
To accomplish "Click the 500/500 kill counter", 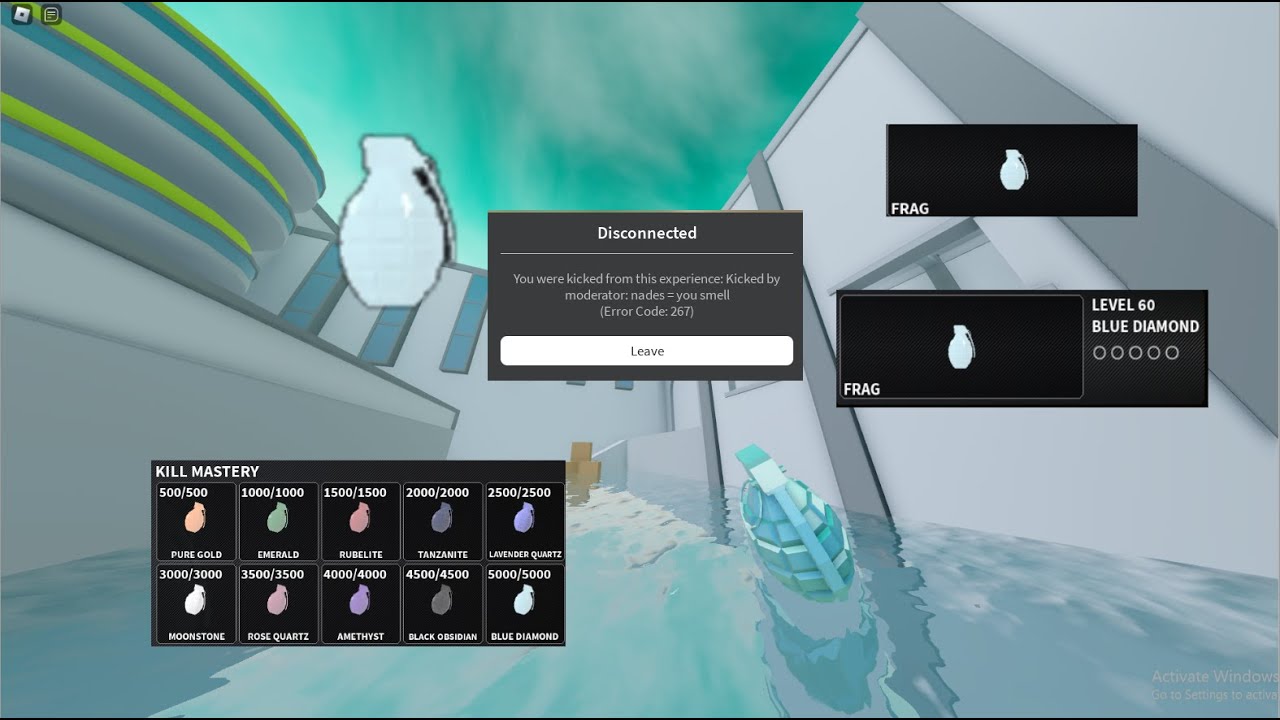I will (183, 492).
